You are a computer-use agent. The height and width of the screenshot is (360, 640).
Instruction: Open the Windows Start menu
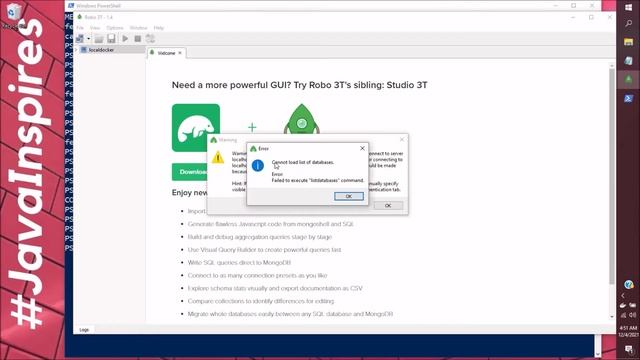coord(629,7)
